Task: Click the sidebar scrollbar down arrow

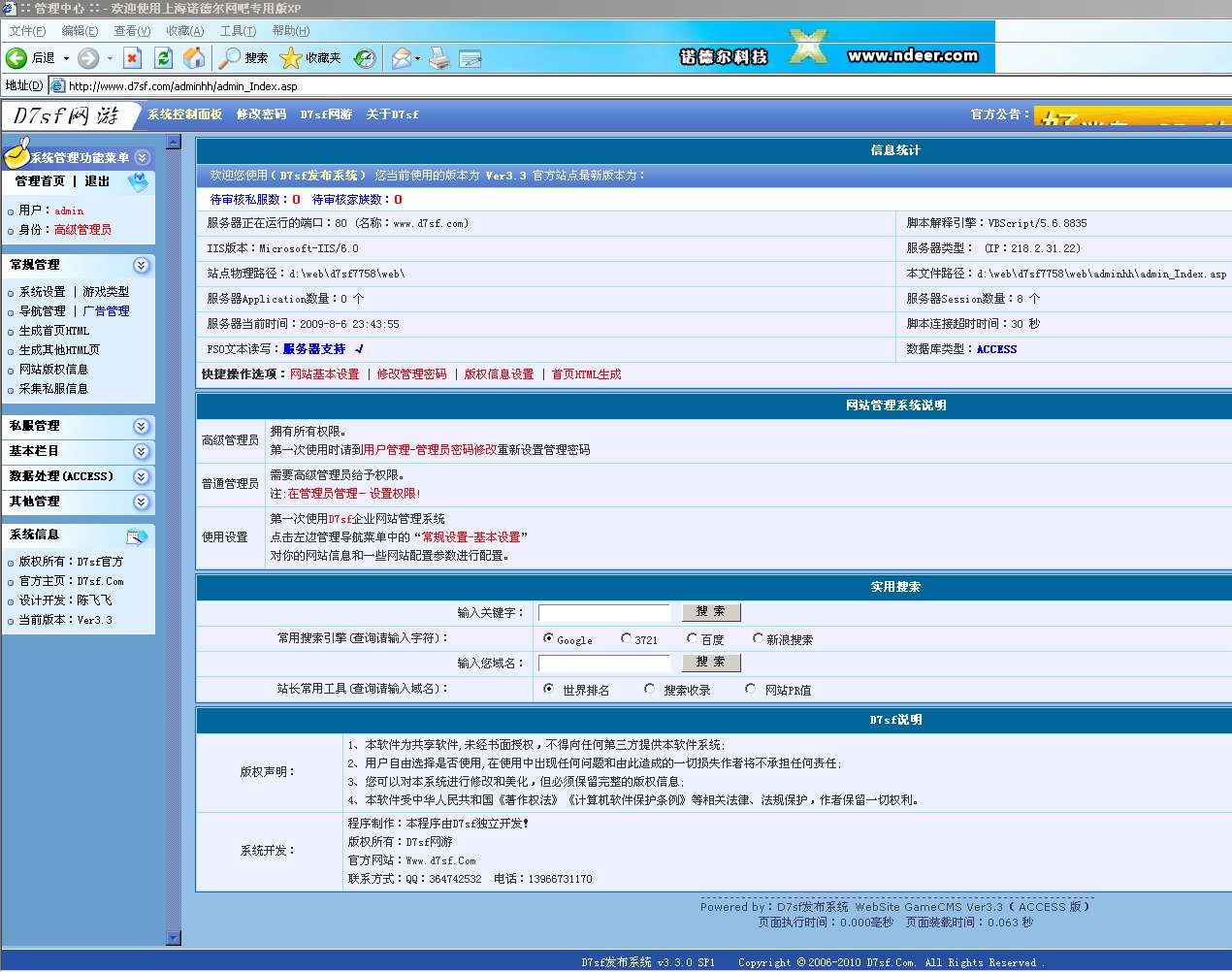Action: (x=174, y=937)
